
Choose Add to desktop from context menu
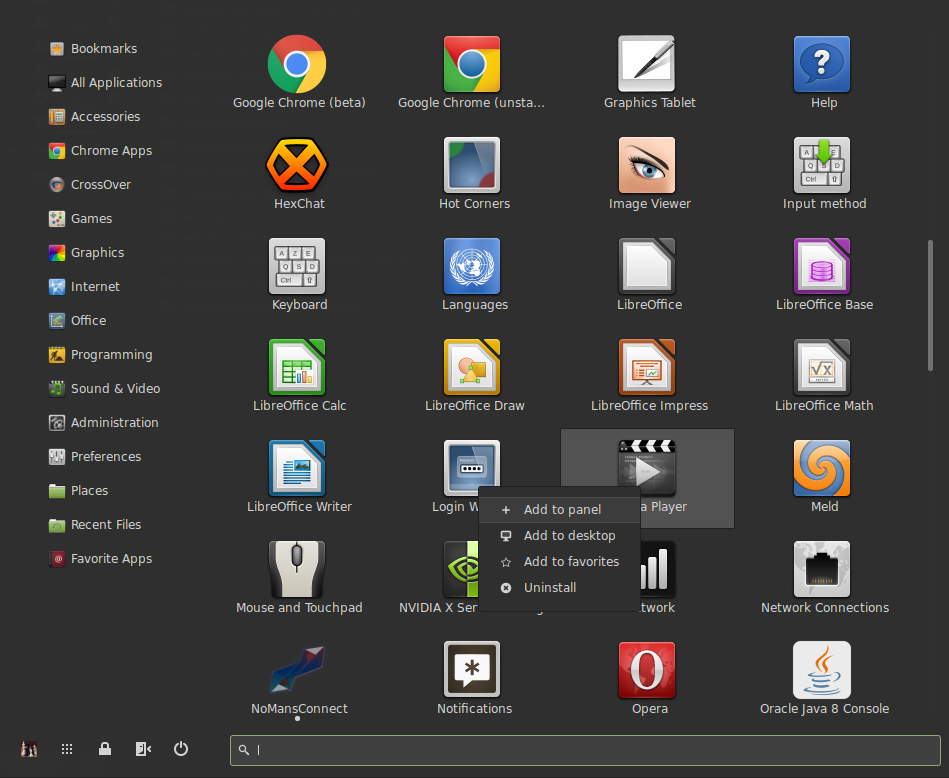point(559,536)
